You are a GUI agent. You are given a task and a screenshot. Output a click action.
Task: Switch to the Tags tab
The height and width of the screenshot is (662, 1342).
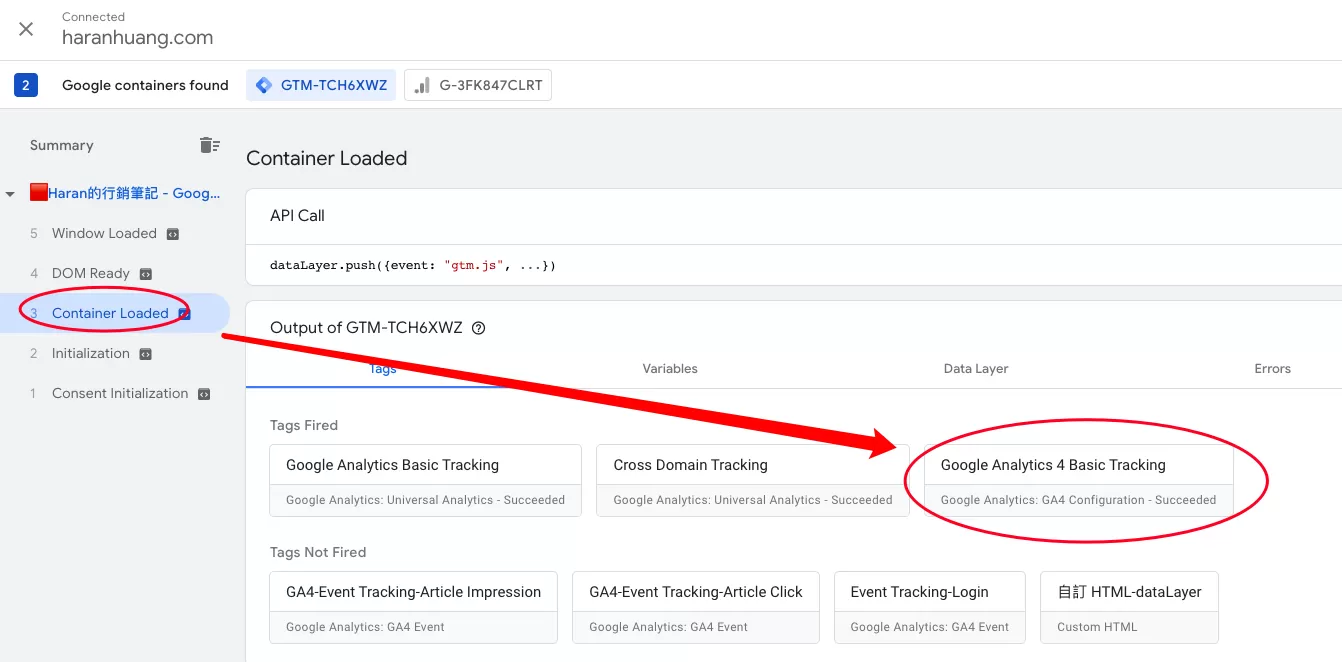click(383, 368)
